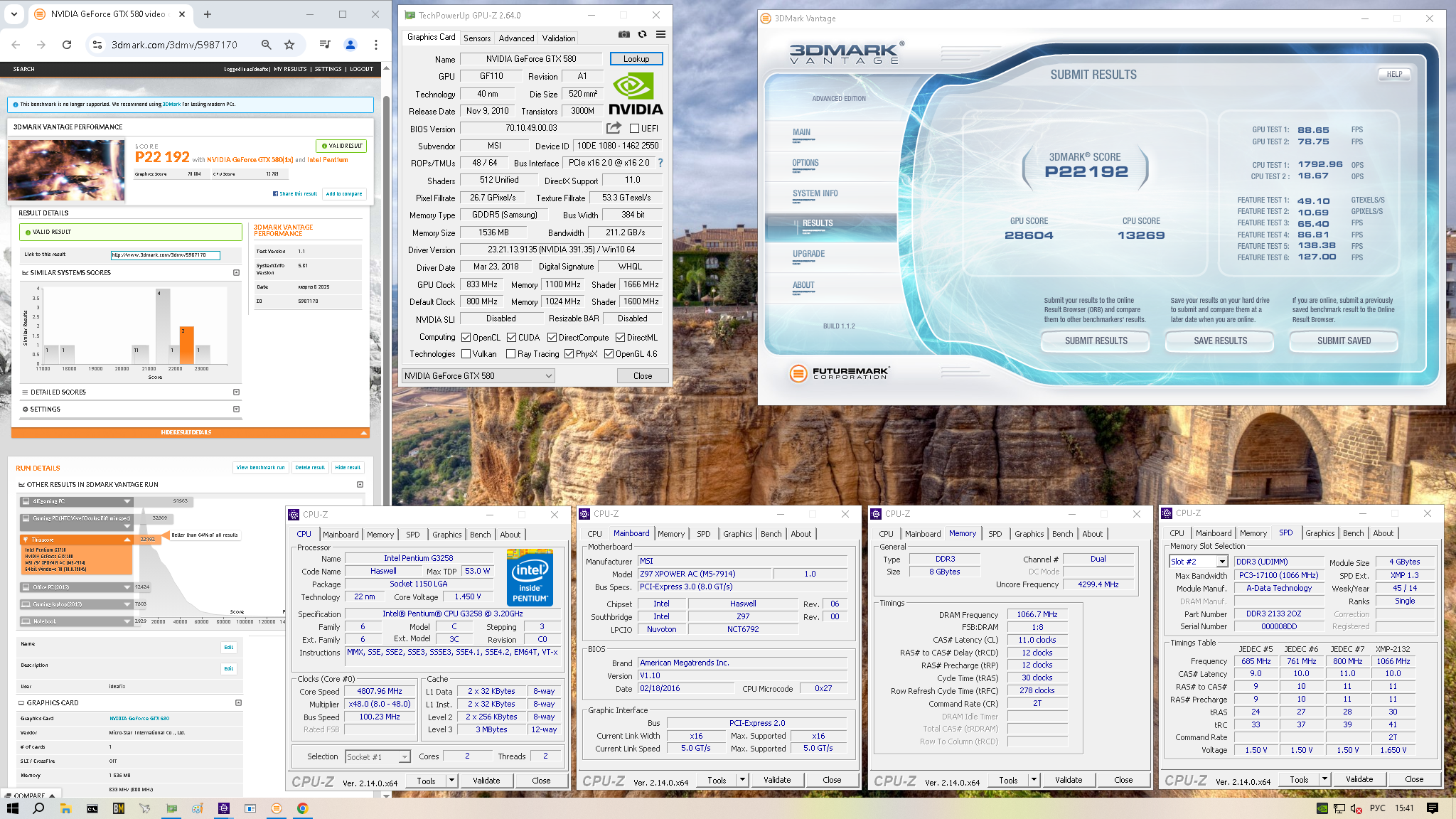Expand the Detailed Scores section
Image resolution: width=1456 pixels, height=819 pixels.
click(x=237, y=392)
